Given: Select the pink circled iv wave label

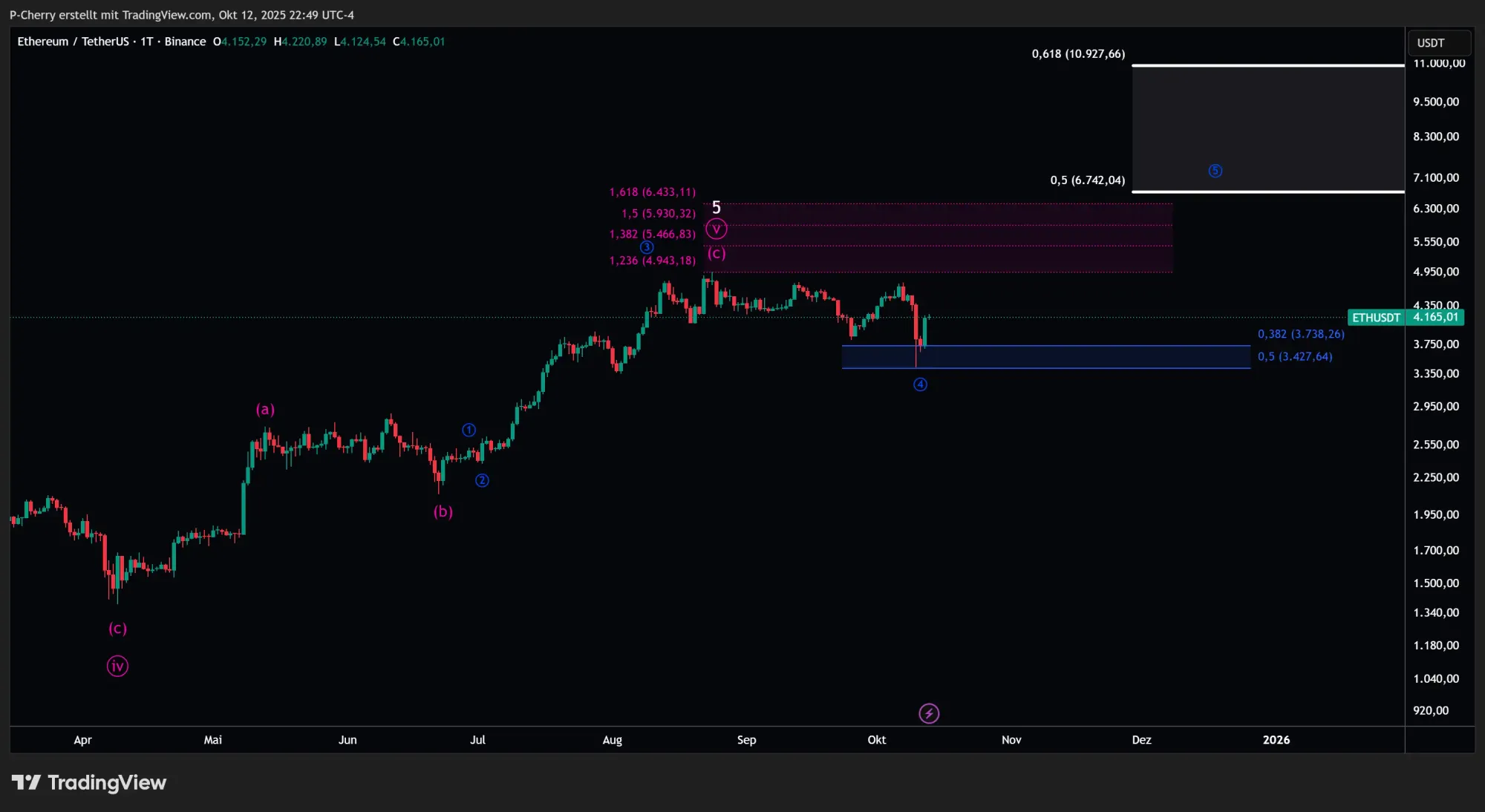Looking at the screenshot, I should (117, 666).
